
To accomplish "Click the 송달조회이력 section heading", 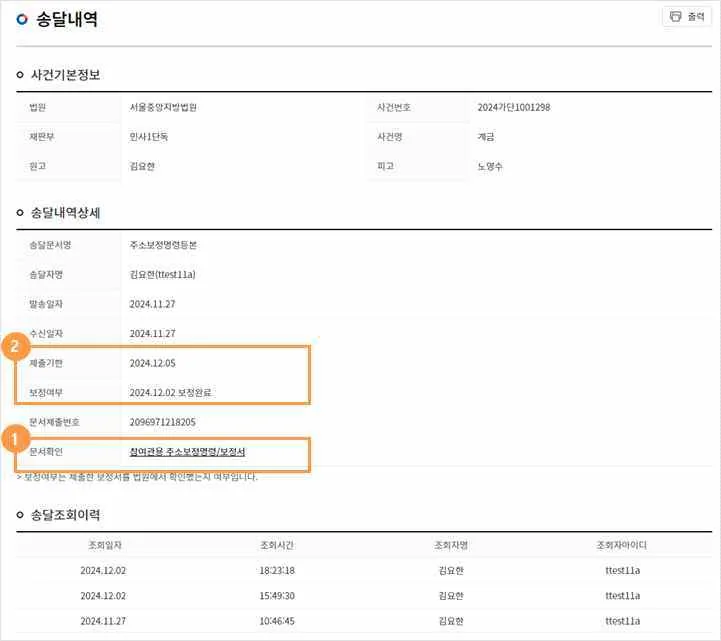I will (x=65, y=515).
